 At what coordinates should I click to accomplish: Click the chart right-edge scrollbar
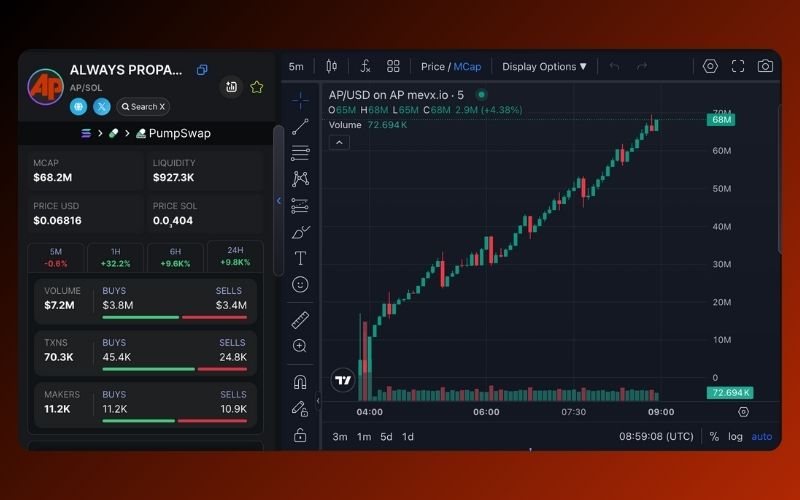(x=779, y=178)
